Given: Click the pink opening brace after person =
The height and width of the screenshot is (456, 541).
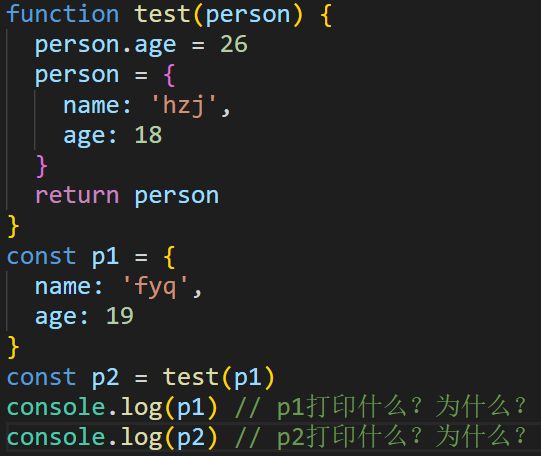Looking at the screenshot, I should tap(169, 75).
